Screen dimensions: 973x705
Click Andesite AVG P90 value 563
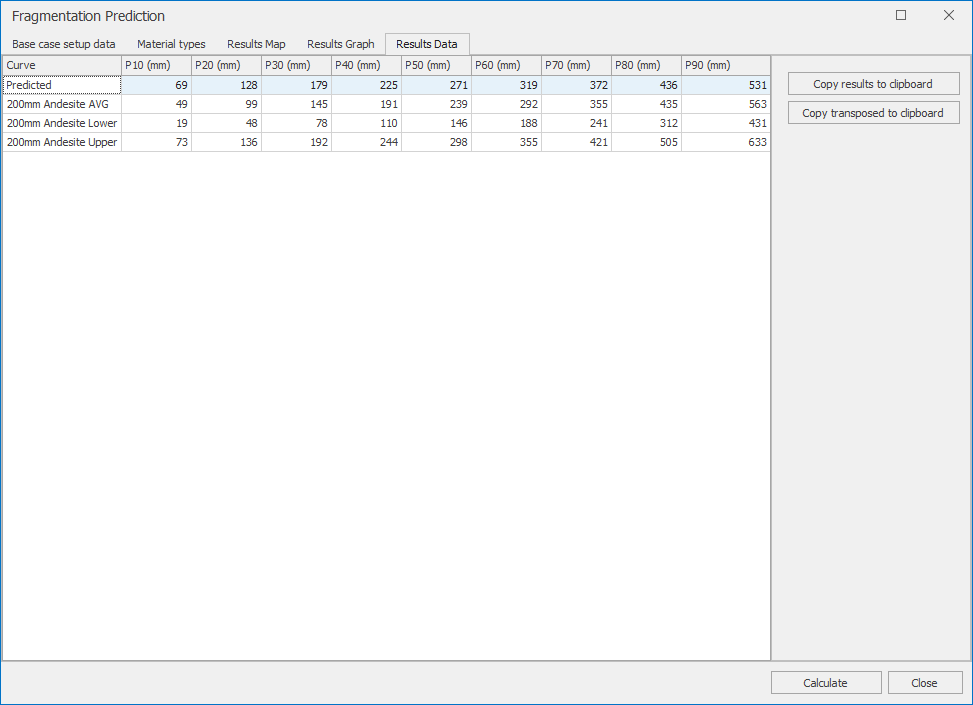(x=726, y=104)
